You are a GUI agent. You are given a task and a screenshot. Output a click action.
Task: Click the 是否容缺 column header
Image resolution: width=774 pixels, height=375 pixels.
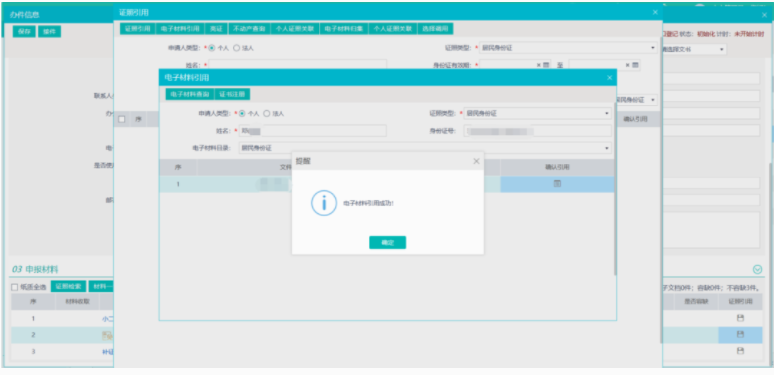click(696, 302)
